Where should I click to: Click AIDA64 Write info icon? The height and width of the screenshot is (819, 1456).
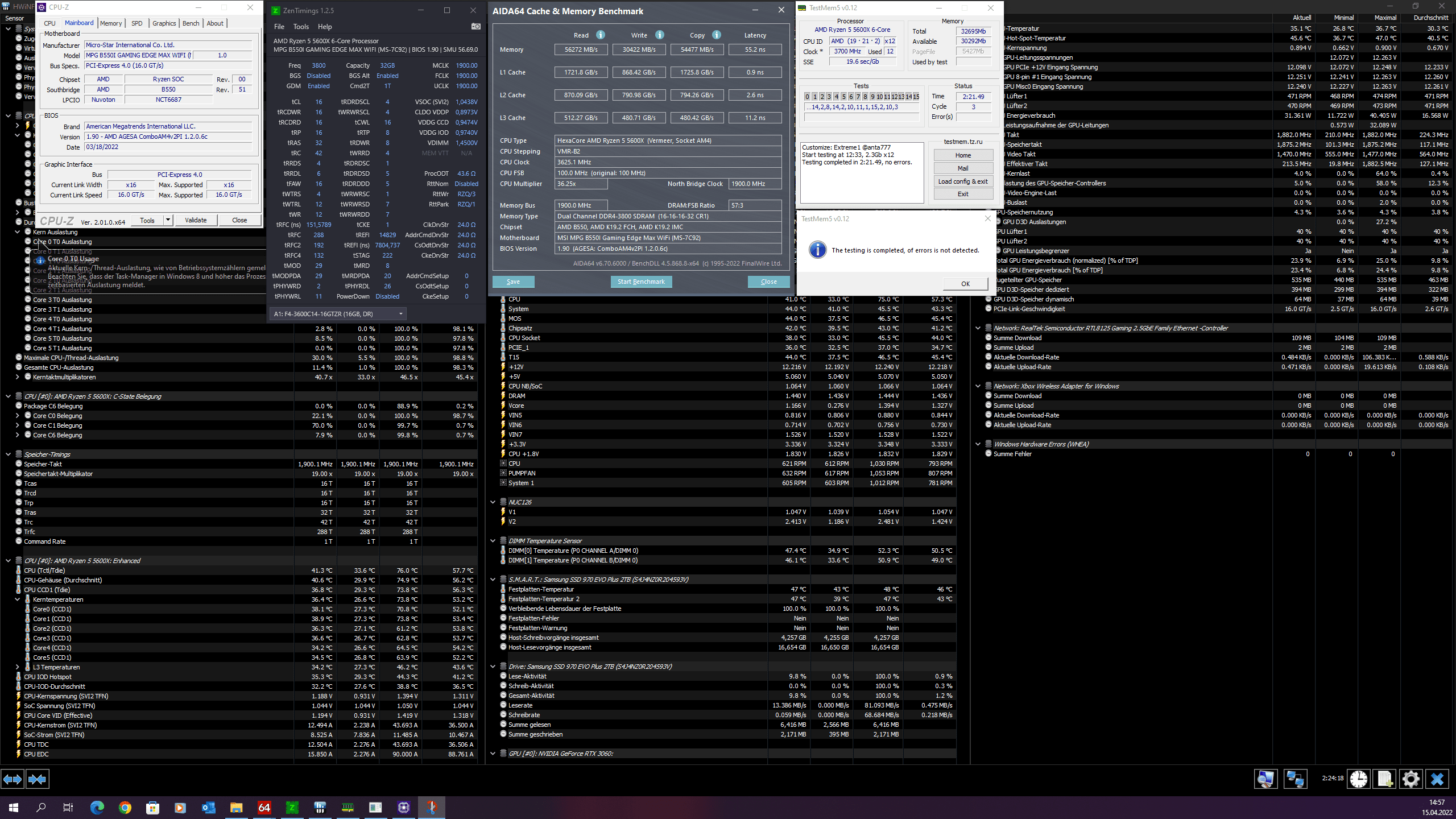point(660,35)
